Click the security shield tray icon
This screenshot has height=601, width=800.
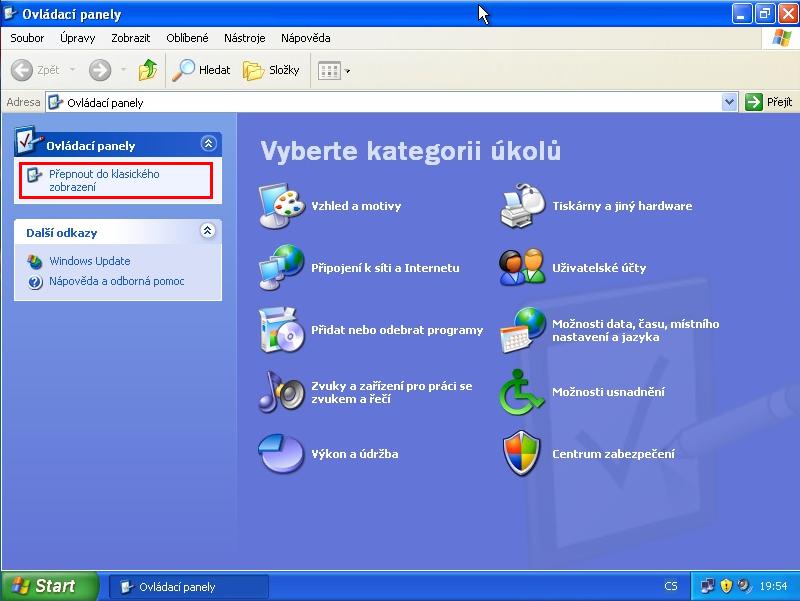click(726, 586)
